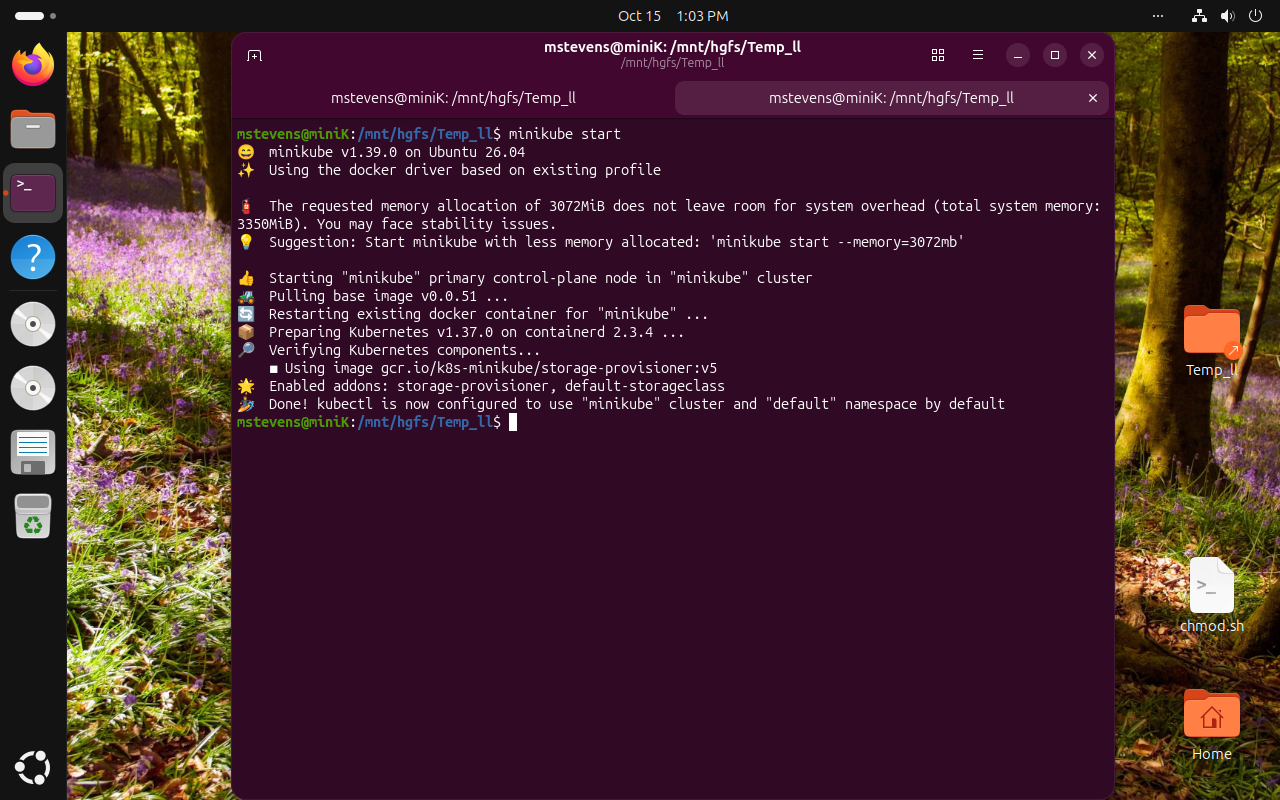
Task: Open the volume speaker icon
Action: tap(1228, 16)
